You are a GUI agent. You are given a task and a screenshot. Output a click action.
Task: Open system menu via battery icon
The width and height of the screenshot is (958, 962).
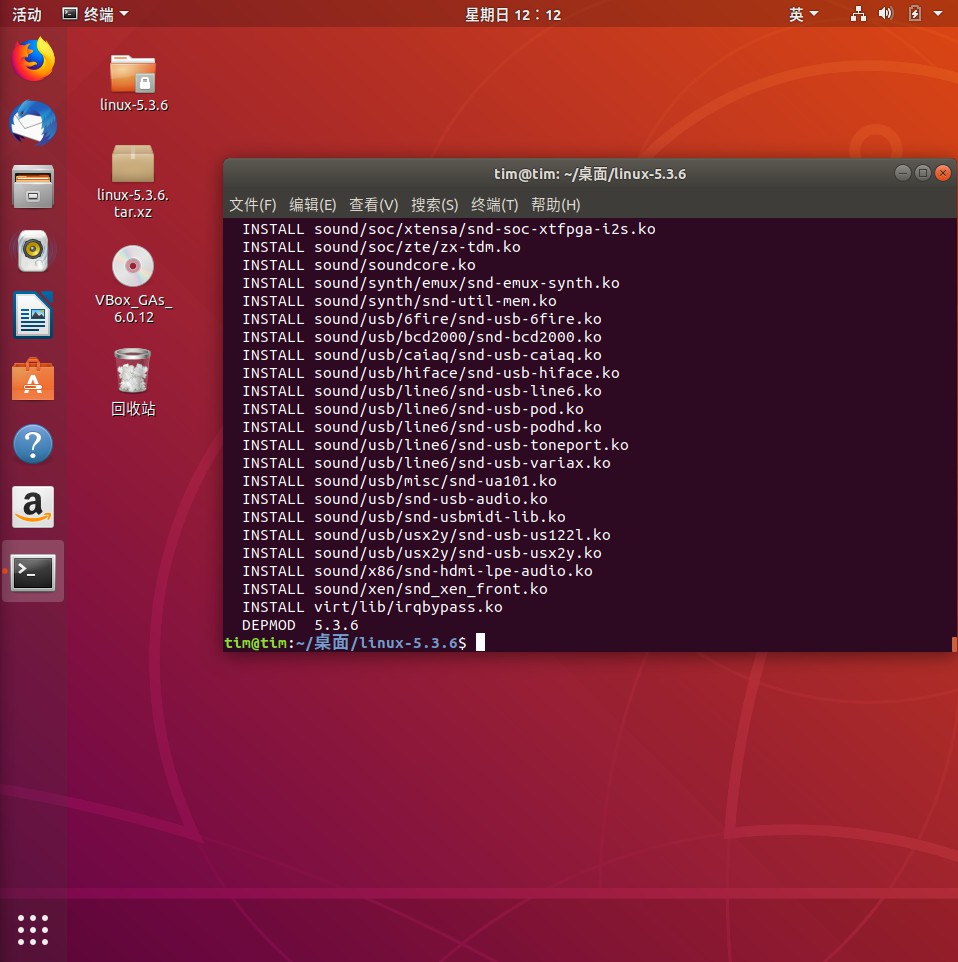(914, 14)
